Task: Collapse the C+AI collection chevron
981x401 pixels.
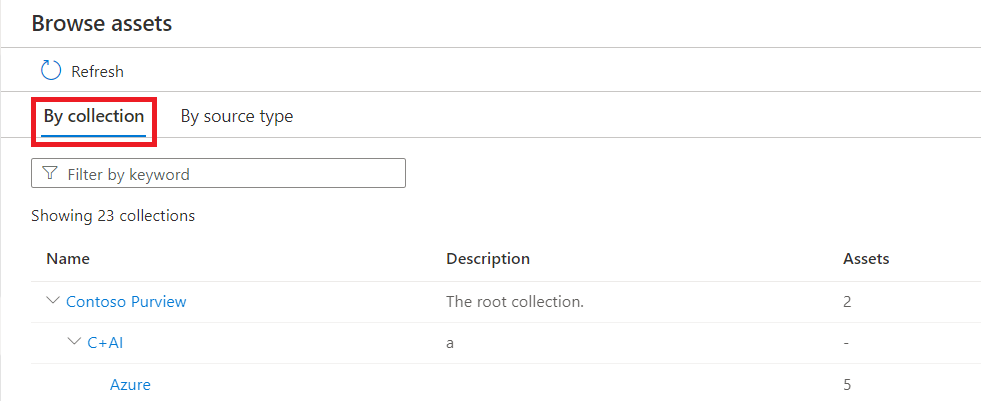Action: tap(74, 343)
